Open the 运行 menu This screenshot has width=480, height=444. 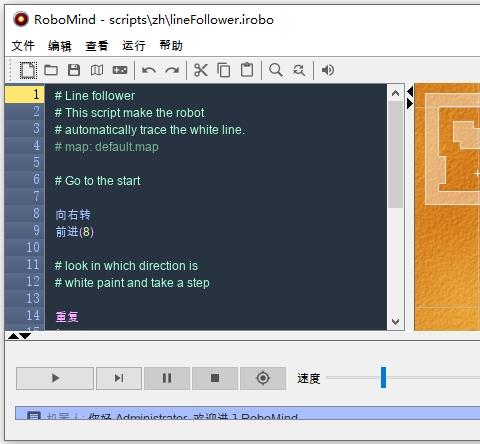(x=134, y=46)
